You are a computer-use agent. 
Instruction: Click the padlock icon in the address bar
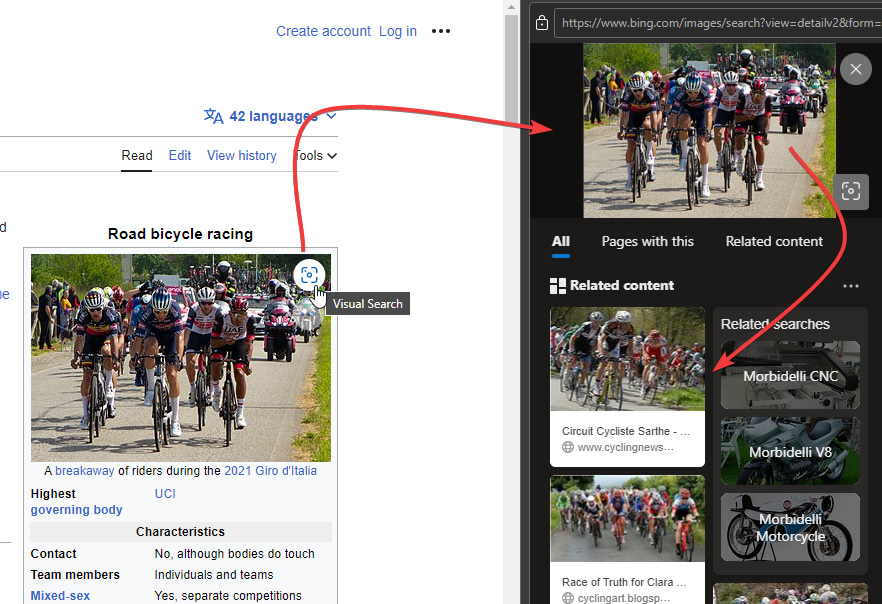click(541, 22)
